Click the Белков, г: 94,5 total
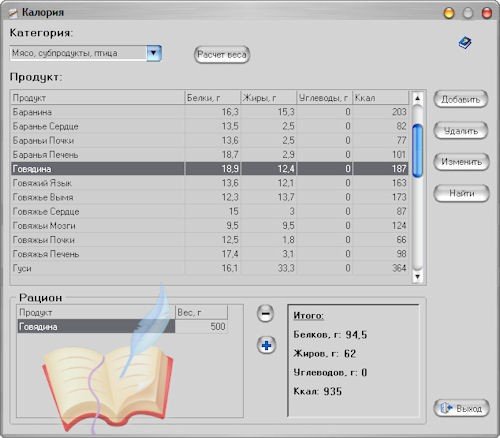 click(x=330, y=334)
